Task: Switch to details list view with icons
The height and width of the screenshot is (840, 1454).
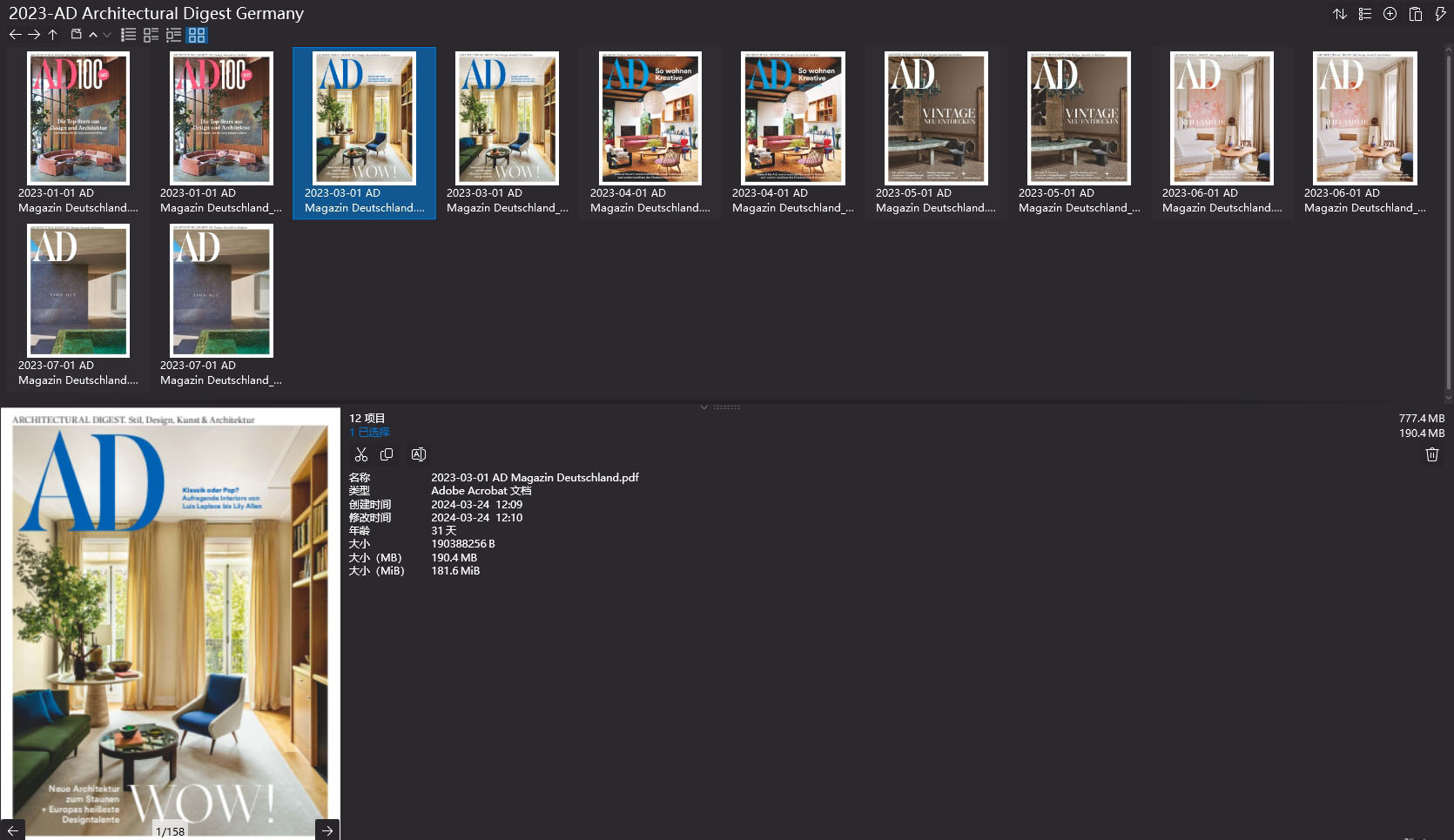Action: pyautogui.click(x=151, y=35)
